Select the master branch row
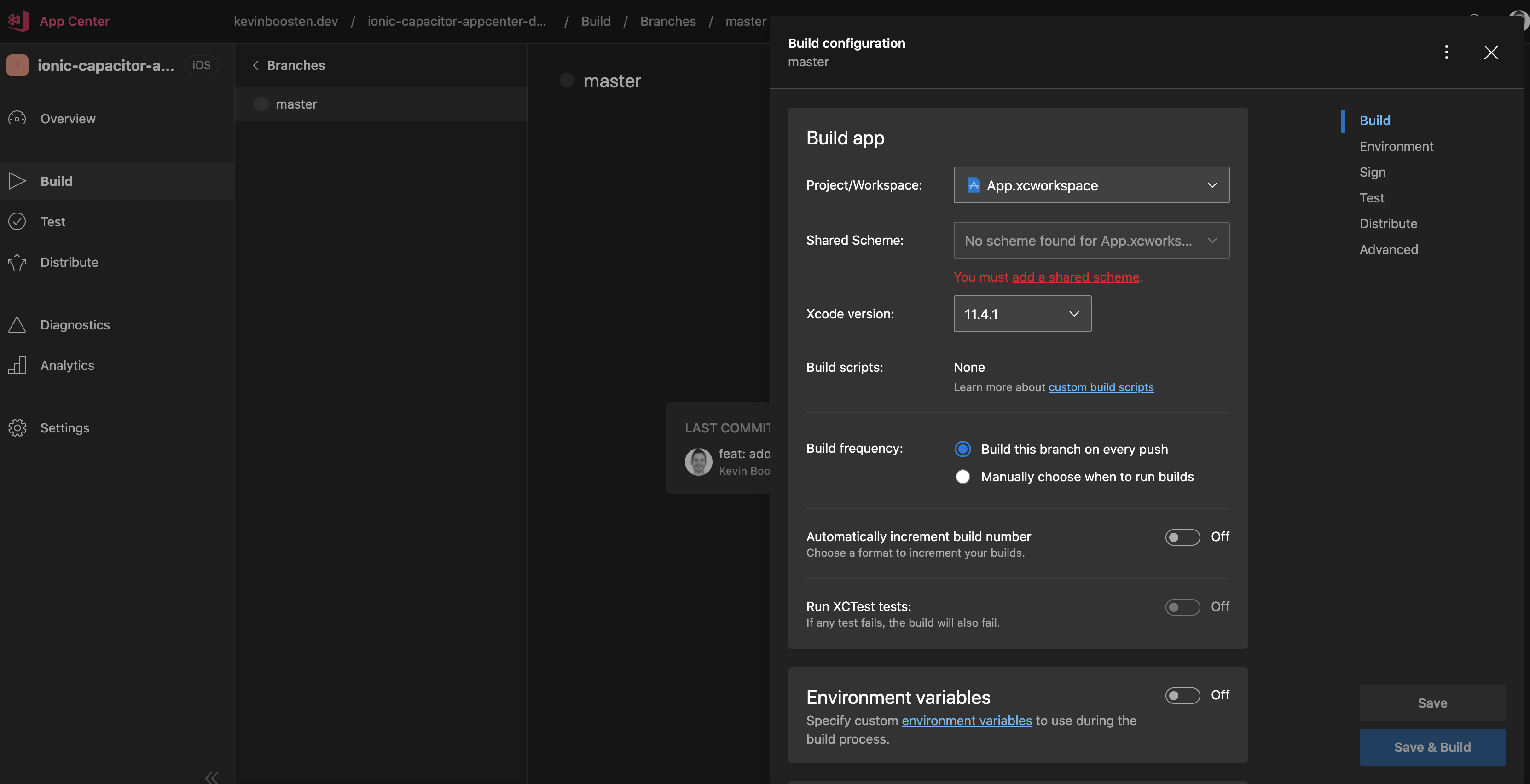The height and width of the screenshot is (784, 1530). (x=381, y=104)
